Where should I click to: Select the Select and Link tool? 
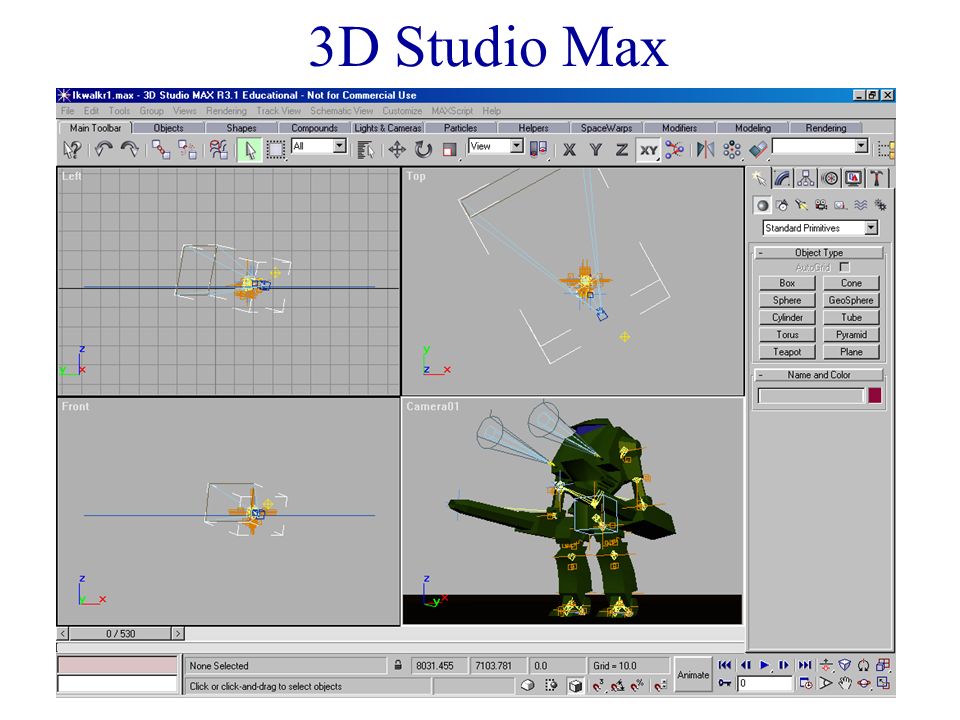coord(161,149)
